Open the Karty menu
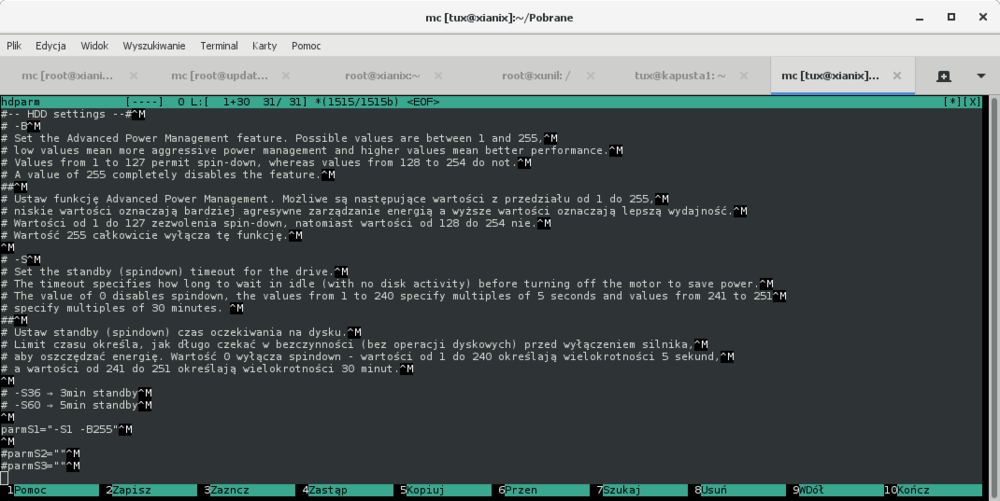 pos(265,45)
